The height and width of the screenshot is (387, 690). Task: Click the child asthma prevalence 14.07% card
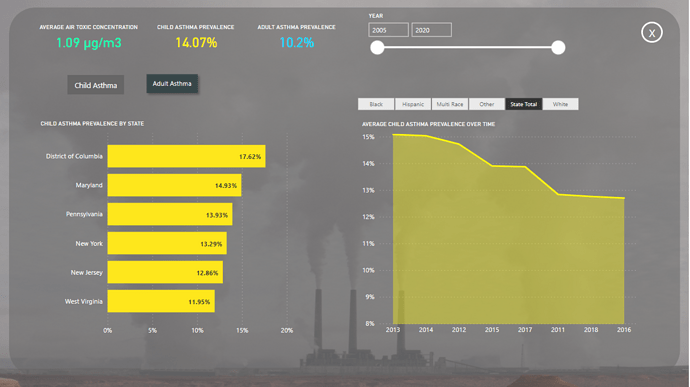click(x=196, y=37)
